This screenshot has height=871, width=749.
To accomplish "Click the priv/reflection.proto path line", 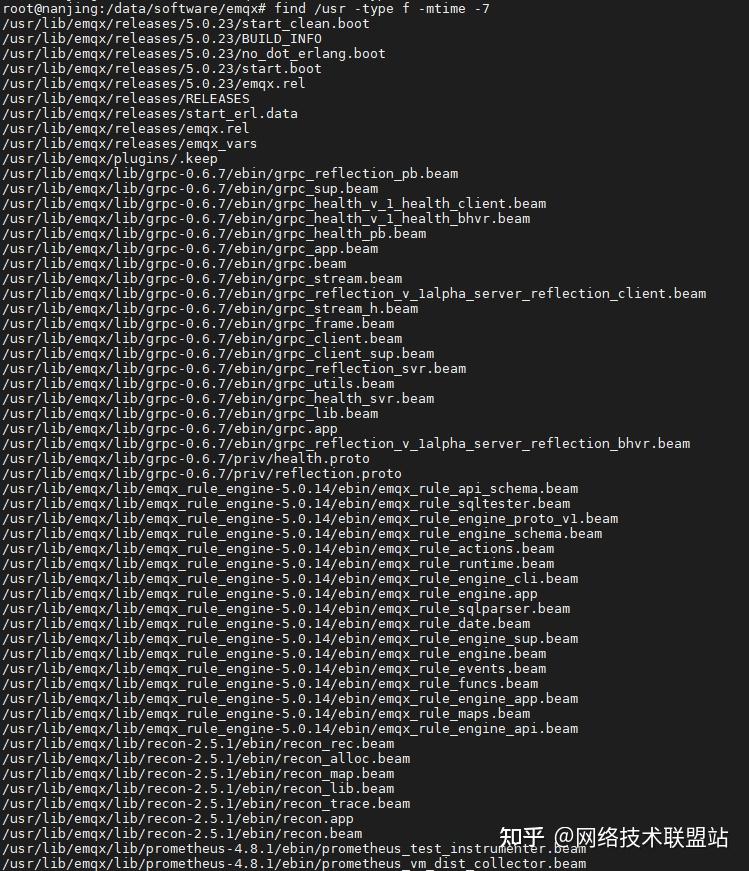I will 201,473.
